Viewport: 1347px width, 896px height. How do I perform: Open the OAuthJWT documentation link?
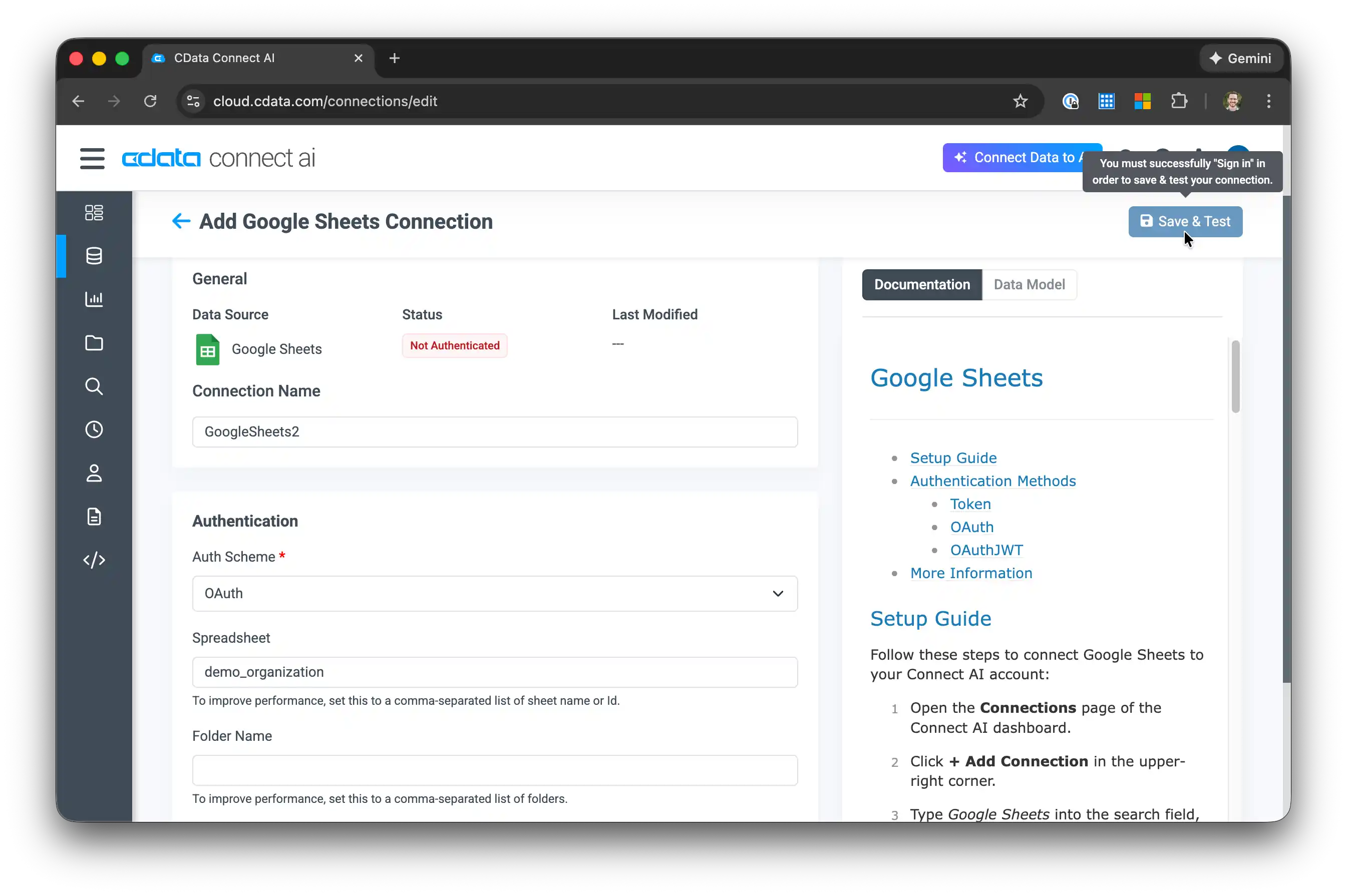point(986,550)
